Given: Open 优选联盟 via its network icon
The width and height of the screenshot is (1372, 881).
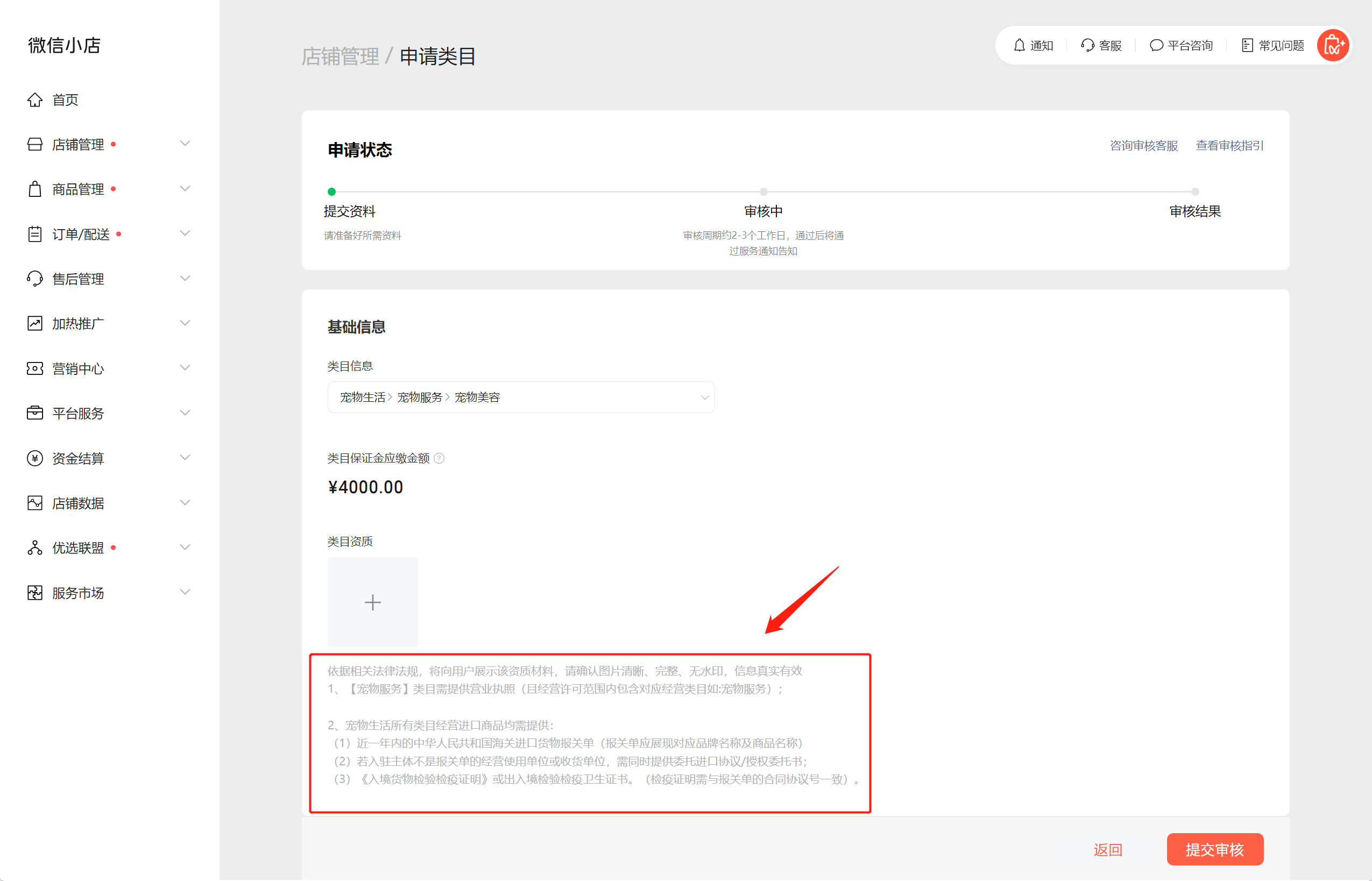Looking at the screenshot, I should coord(35,548).
